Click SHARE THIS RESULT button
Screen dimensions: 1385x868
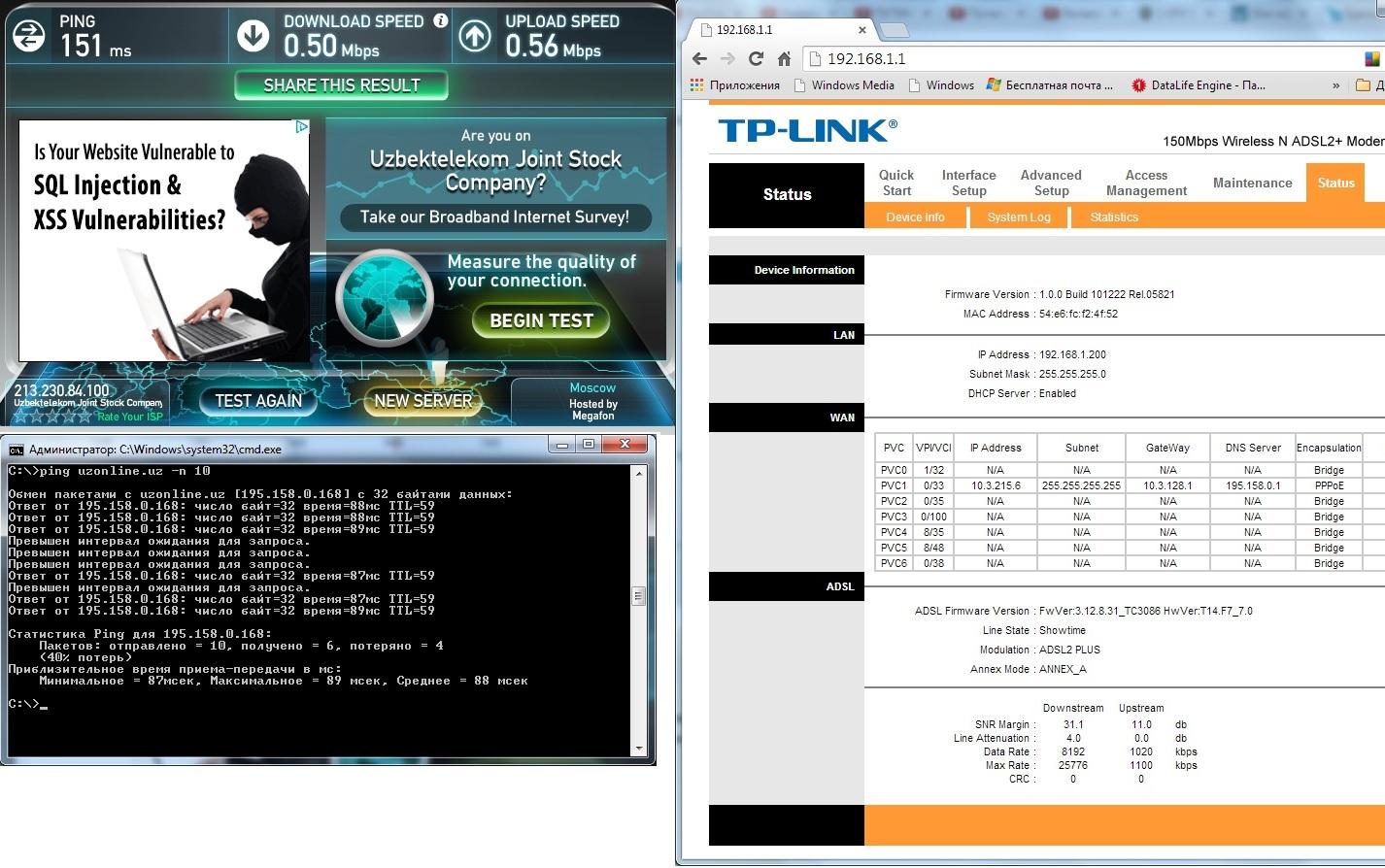[341, 85]
